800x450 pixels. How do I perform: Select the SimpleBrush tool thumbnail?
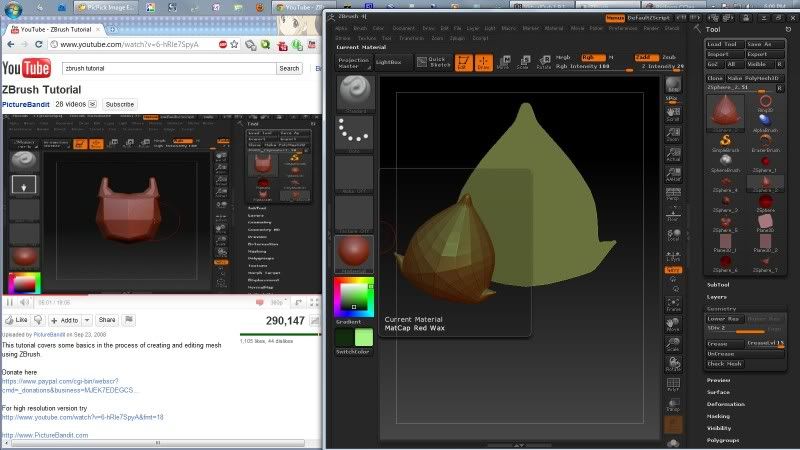point(726,142)
